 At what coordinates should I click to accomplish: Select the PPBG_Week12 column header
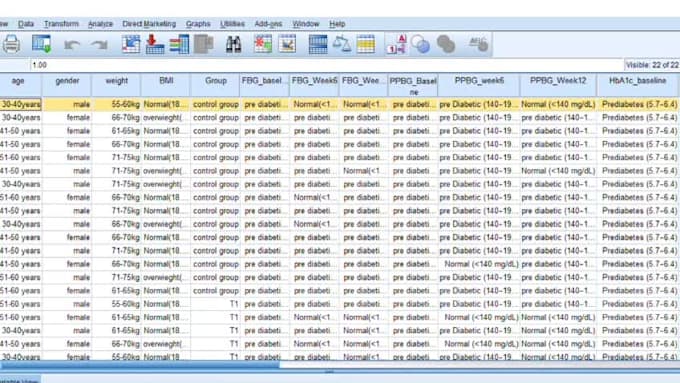pyautogui.click(x=558, y=85)
